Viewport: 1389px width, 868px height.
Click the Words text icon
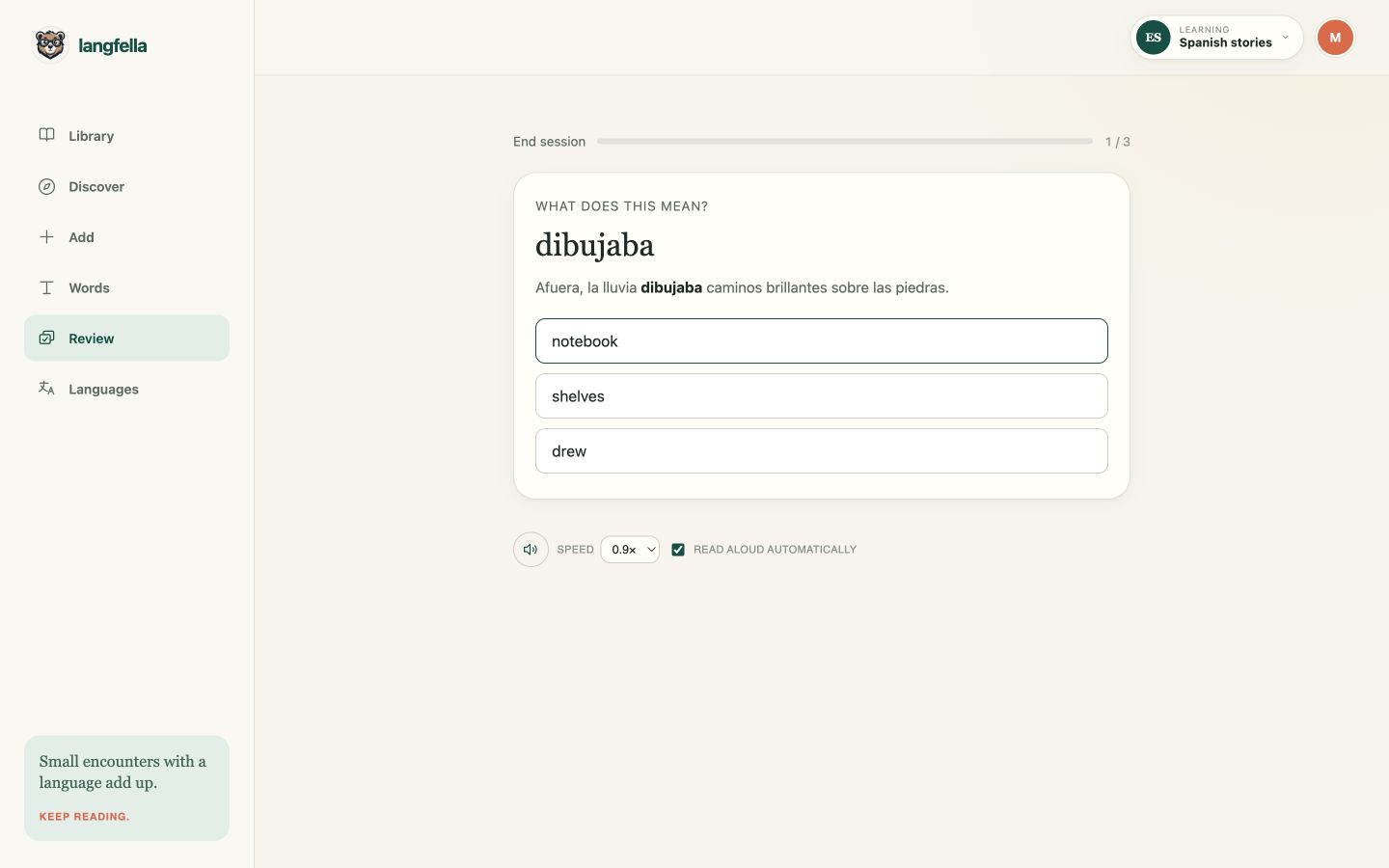click(46, 287)
